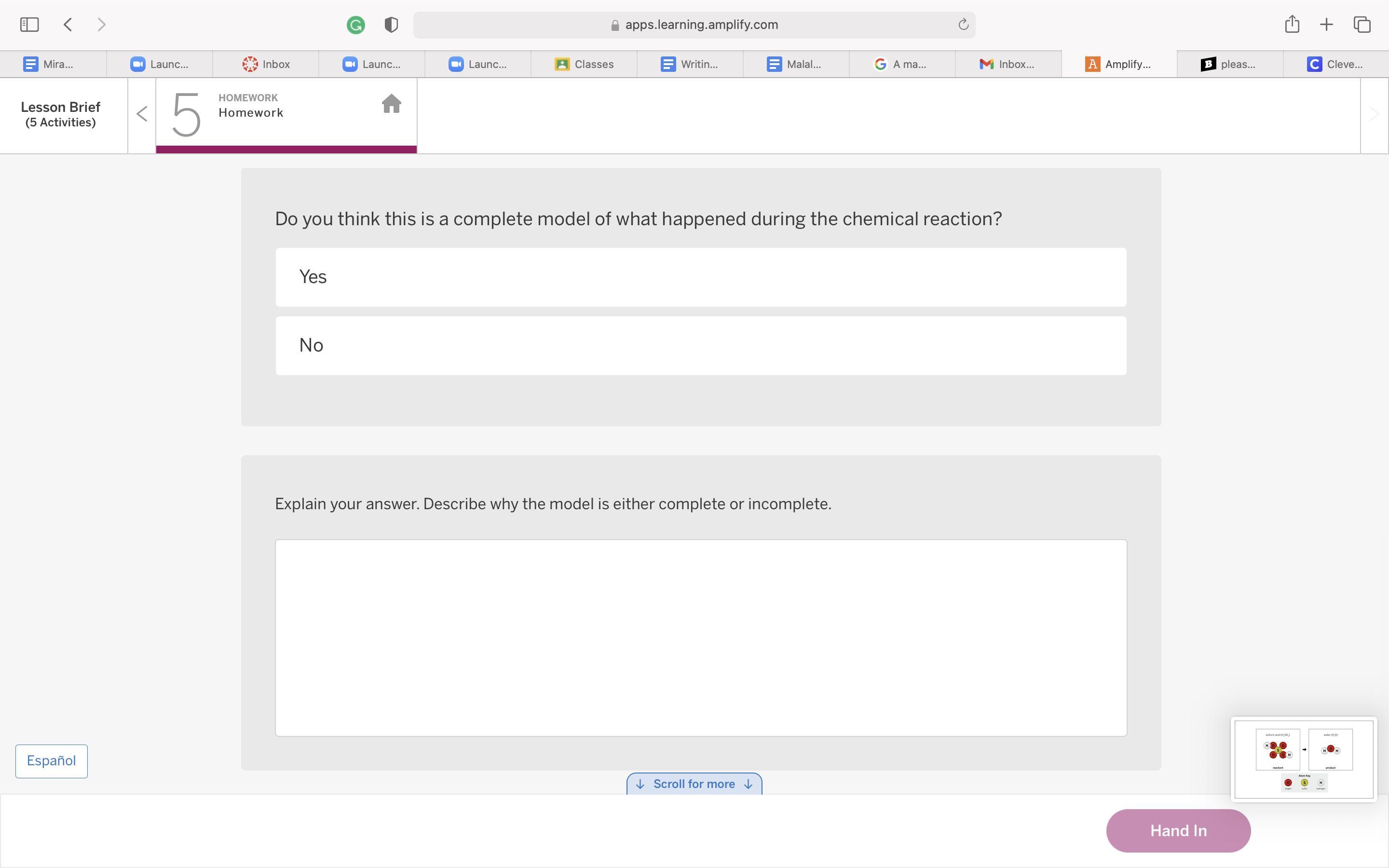Screen dimensions: 1389x868
Task: Go to previous activity arrow
Action: [142, 114]
